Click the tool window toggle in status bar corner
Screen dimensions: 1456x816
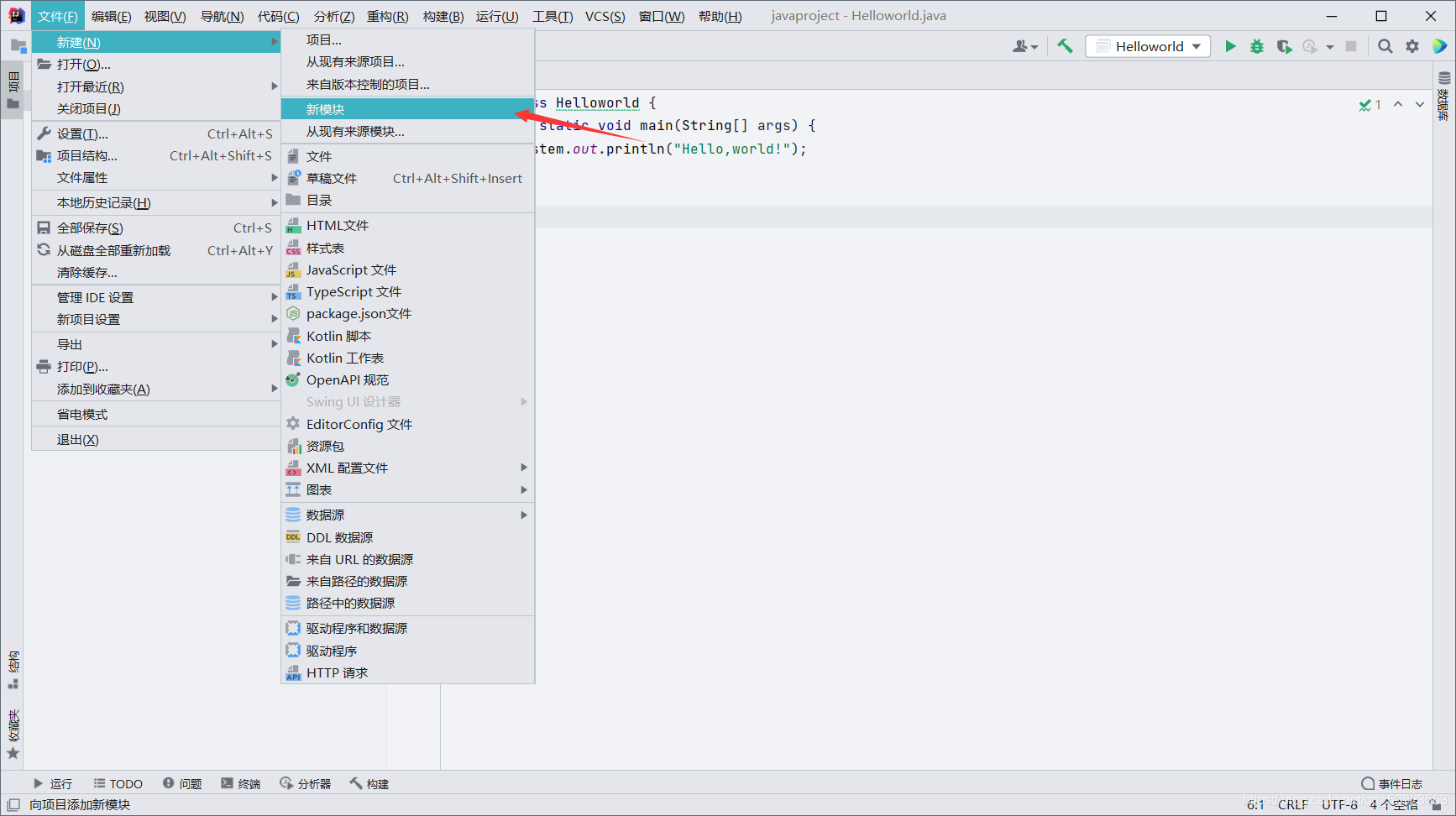13,804
